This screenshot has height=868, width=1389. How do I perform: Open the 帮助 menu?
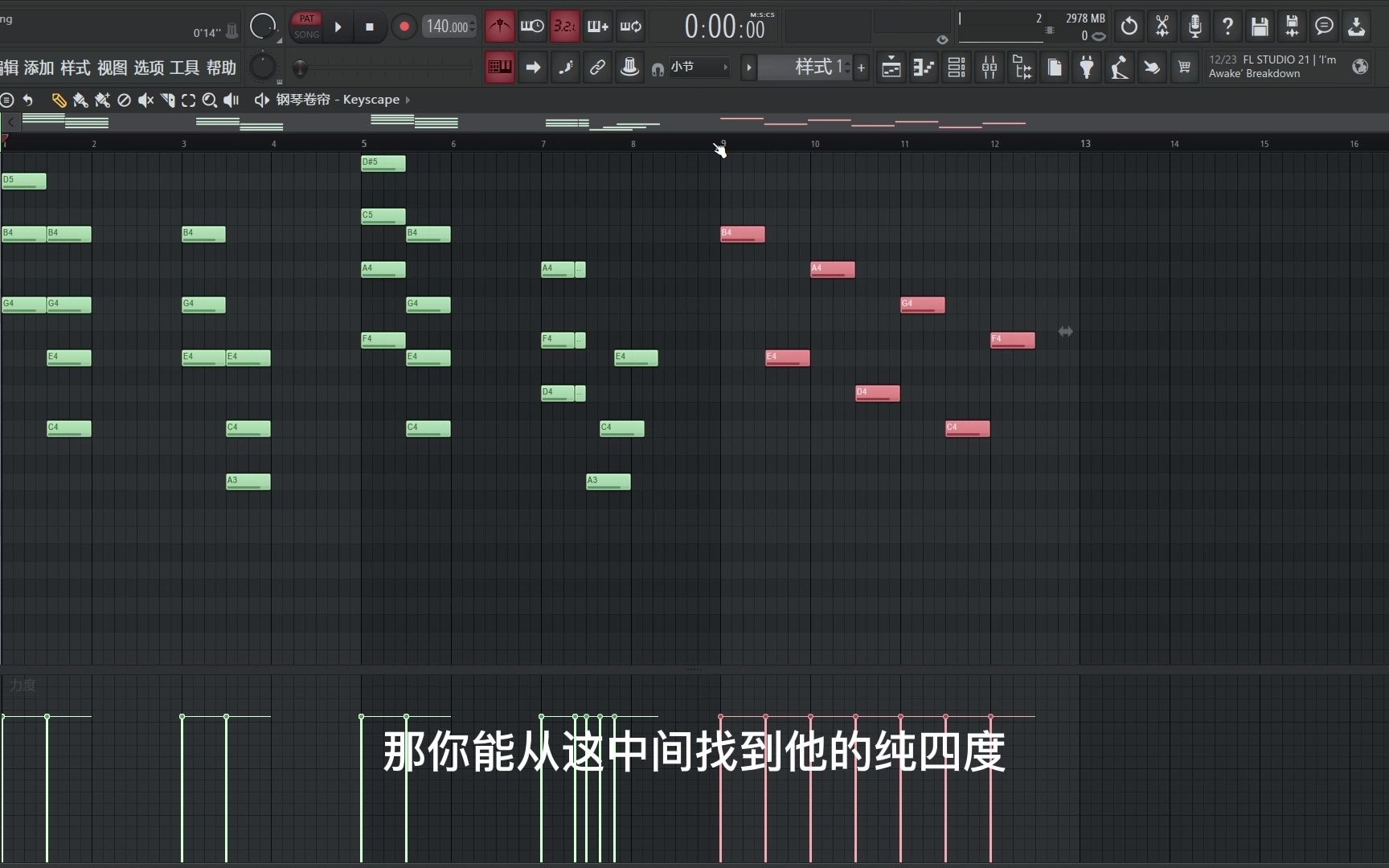click(x=221, y=68)
